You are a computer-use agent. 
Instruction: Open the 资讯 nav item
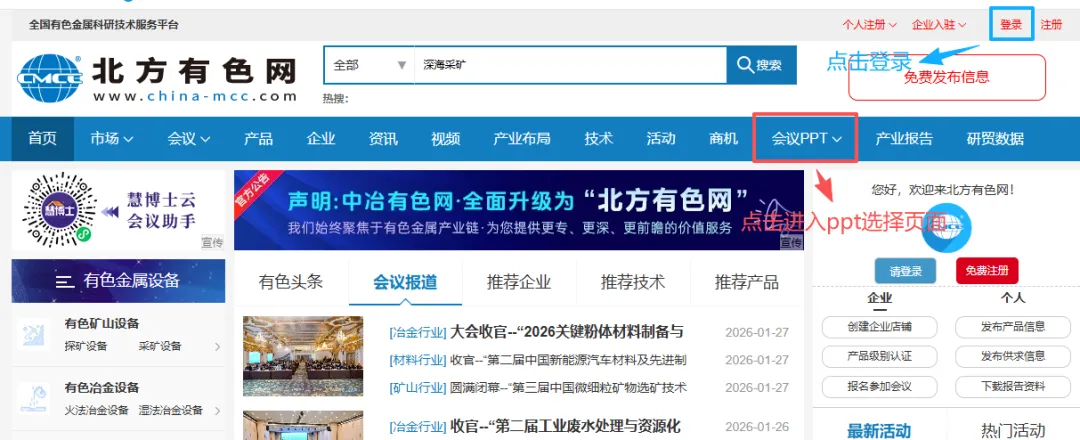click(383, 138)
